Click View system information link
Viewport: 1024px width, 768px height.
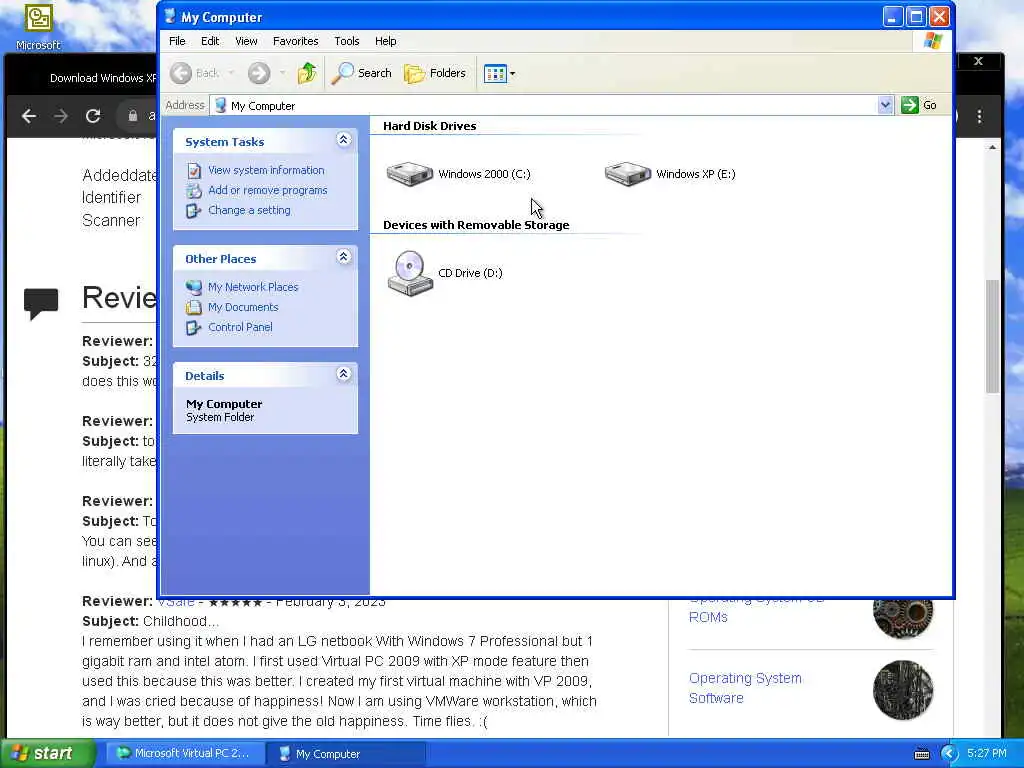click(266, 170)
